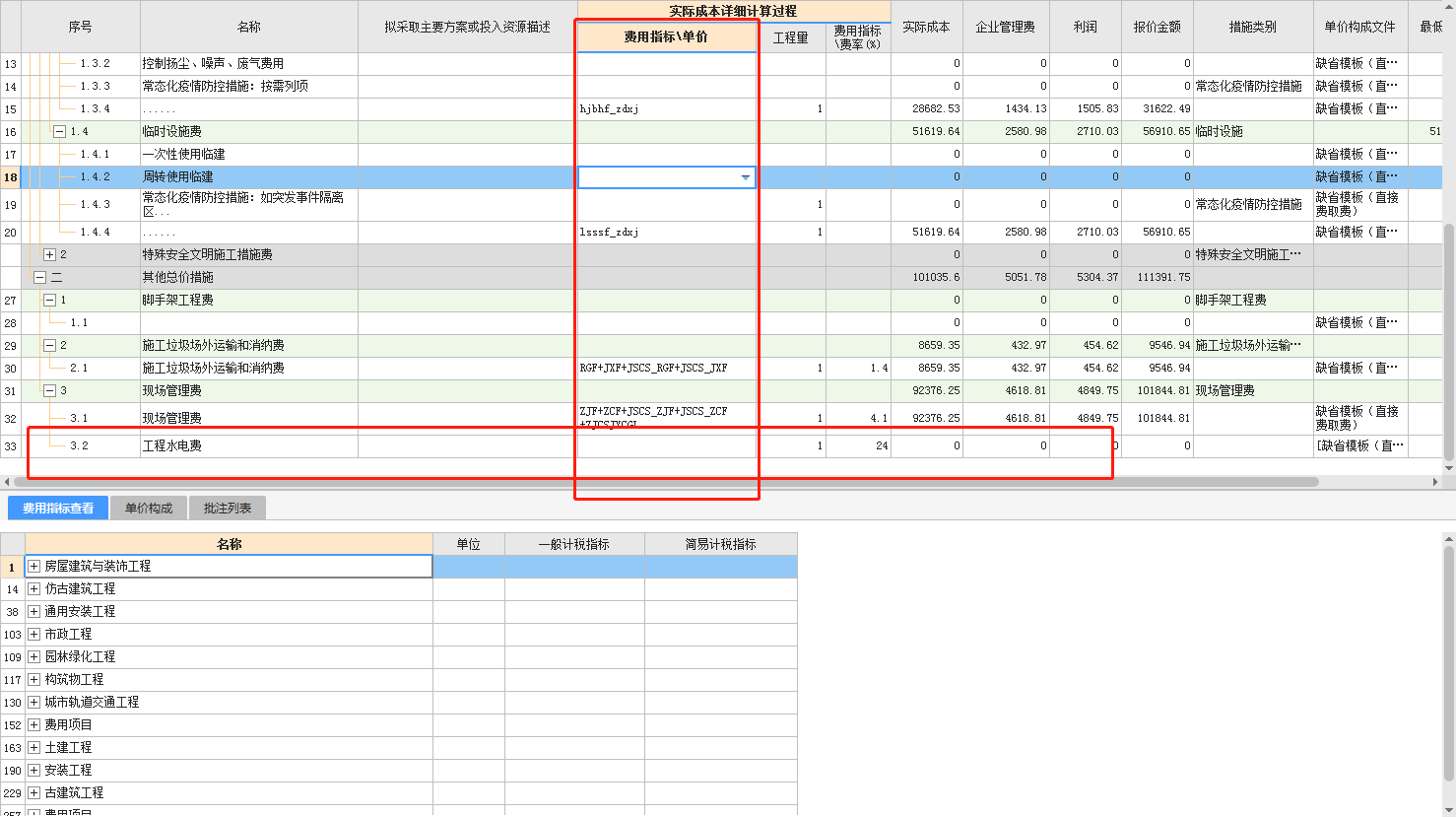
Task: Select the 措施类别 column header
Action: tap(1253, 27)
